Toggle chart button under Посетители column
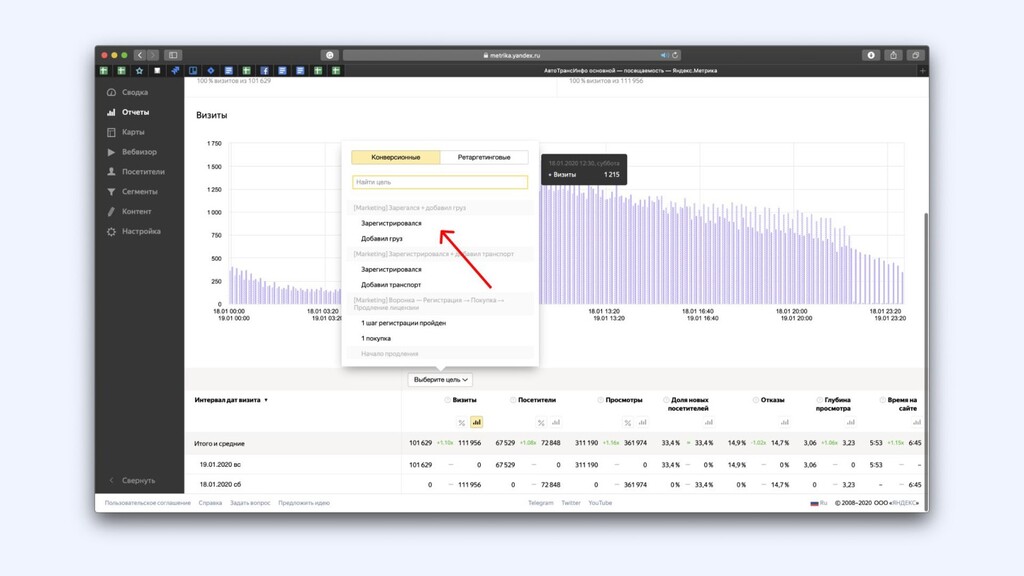Image resolution: width=1024 pixels, height=576 pixels. (x=556, y=423)
